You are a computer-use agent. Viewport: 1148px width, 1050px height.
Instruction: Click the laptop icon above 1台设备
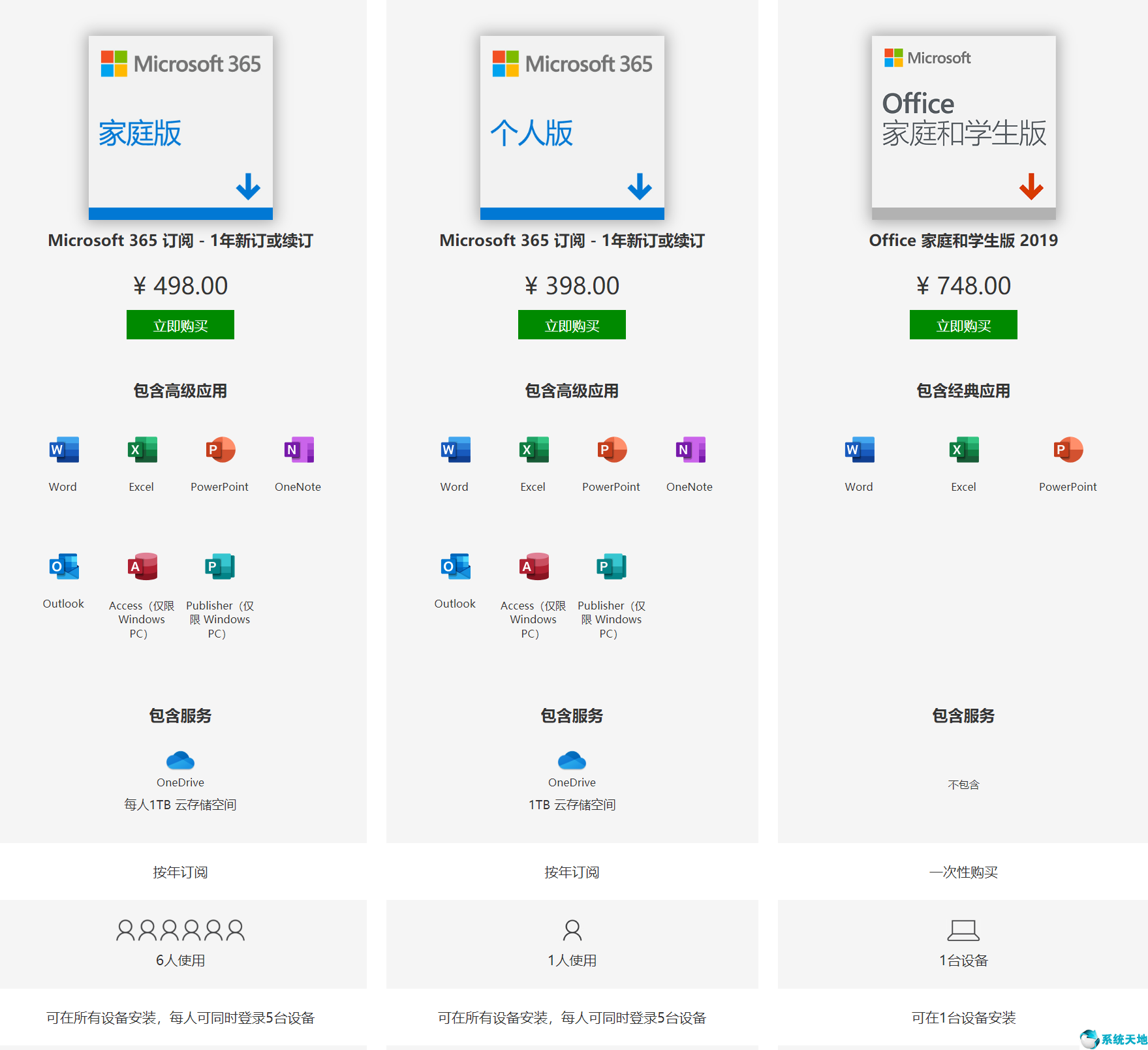click(963, 931)
